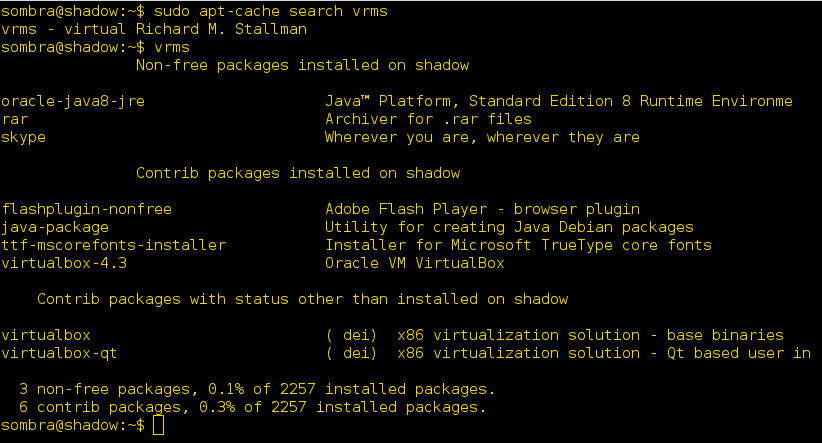This screenshot has width=822, height=443.
Task: Click the "Wherever you are, wherever they are" text
Action: pyautogui.click(x=482, y=137)
